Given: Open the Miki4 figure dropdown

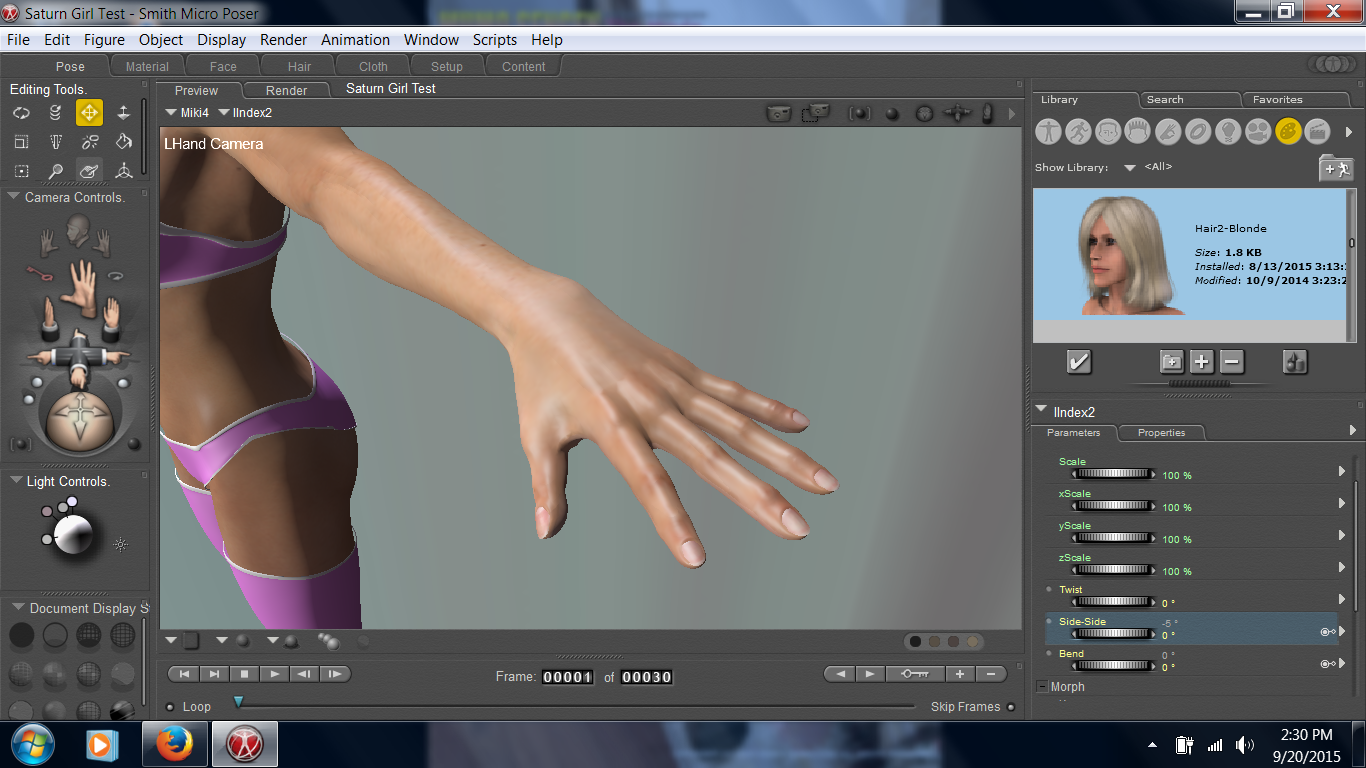Looking at the screenshot, I should tap(187, 113).
